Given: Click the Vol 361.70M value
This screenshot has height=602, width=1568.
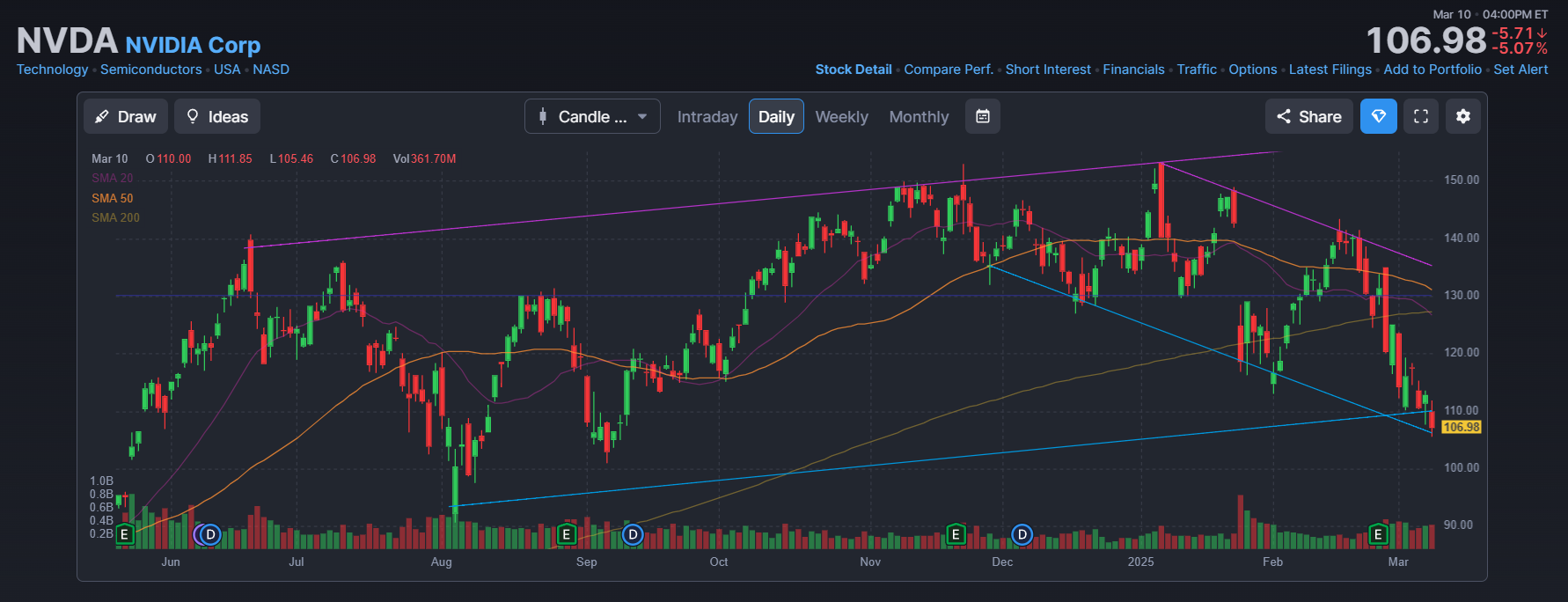Looking at the screenshot, I should (424, 159).
